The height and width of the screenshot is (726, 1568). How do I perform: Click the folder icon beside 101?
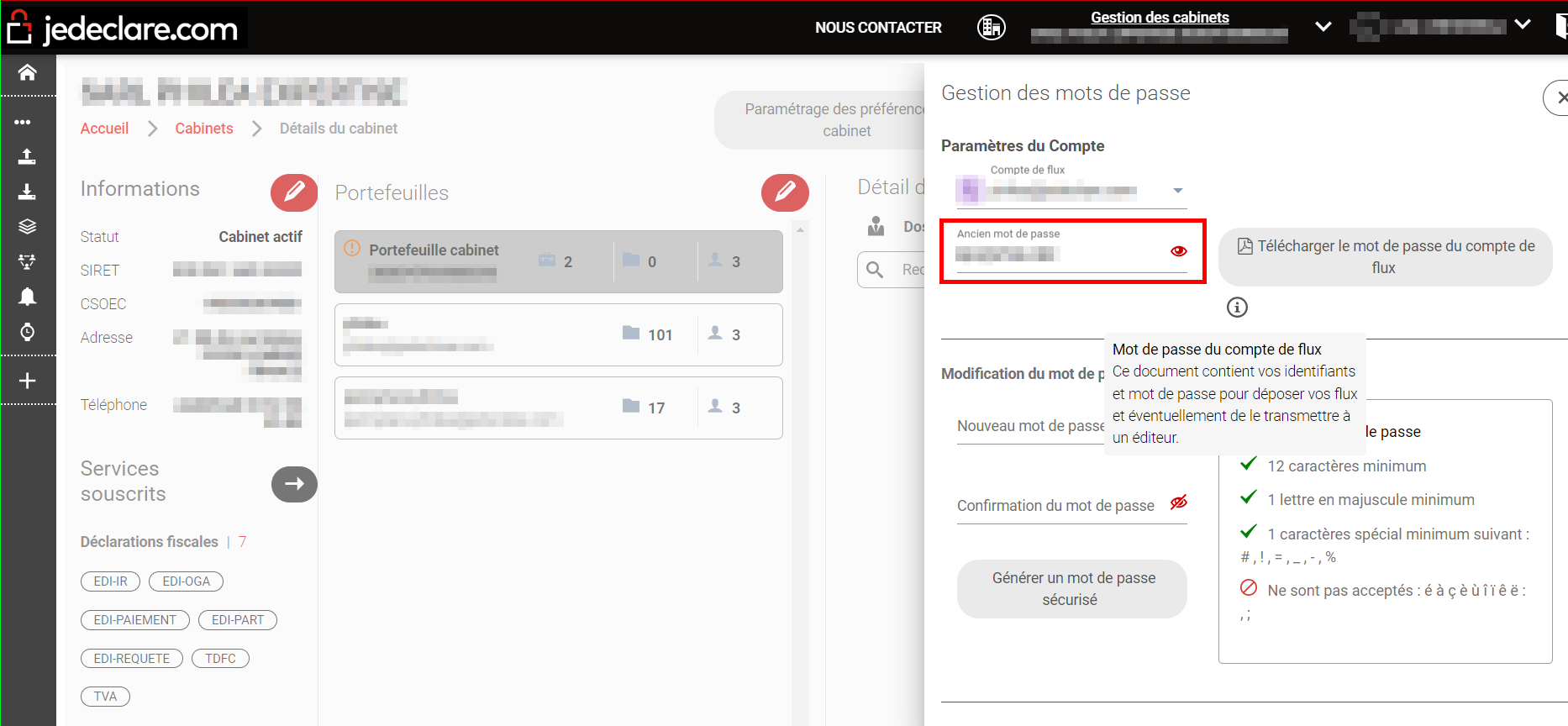tap(631, 333)
